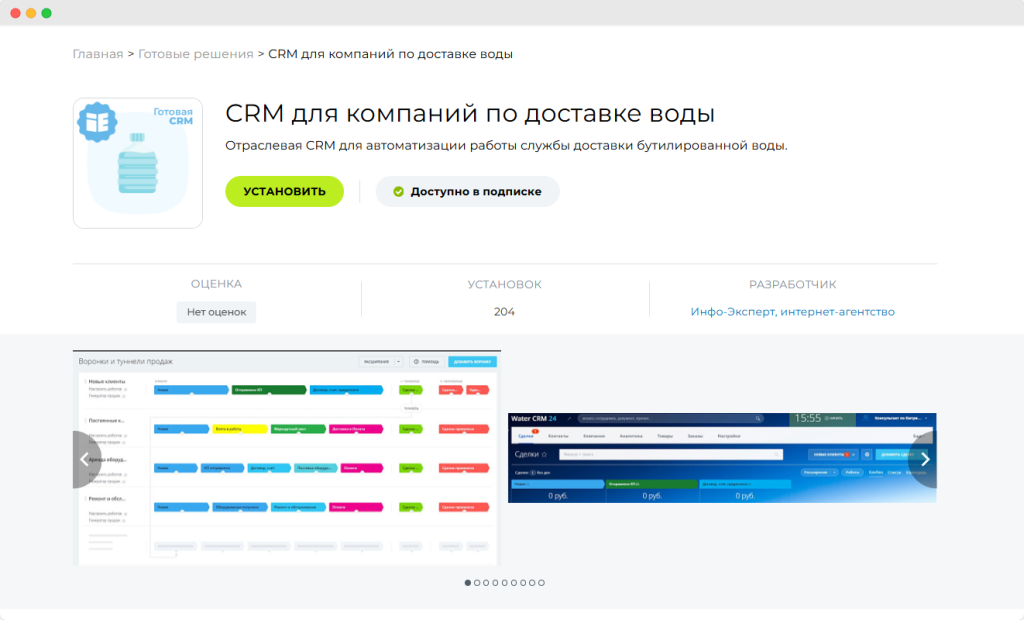The height and width of the screenshot is (620, 1024).
Task: Click the green window fullscreen button
Action: pyautogui.click(x=46, y=13)
